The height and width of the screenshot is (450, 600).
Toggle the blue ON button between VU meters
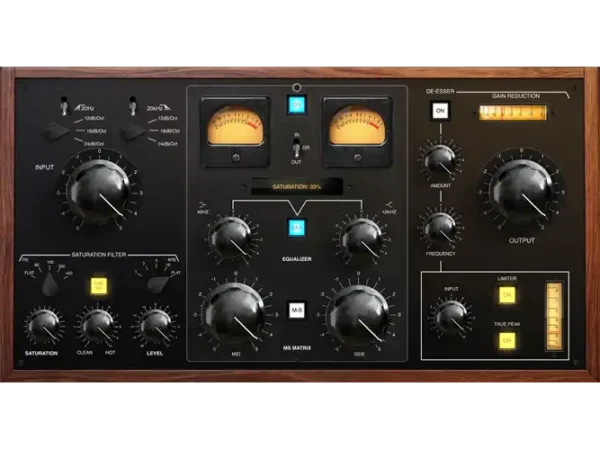(297, 105)
